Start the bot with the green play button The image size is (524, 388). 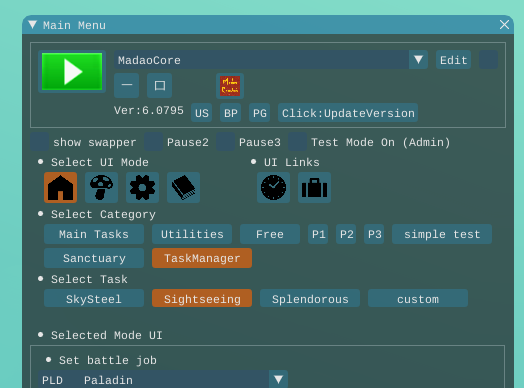pos(72,72)
